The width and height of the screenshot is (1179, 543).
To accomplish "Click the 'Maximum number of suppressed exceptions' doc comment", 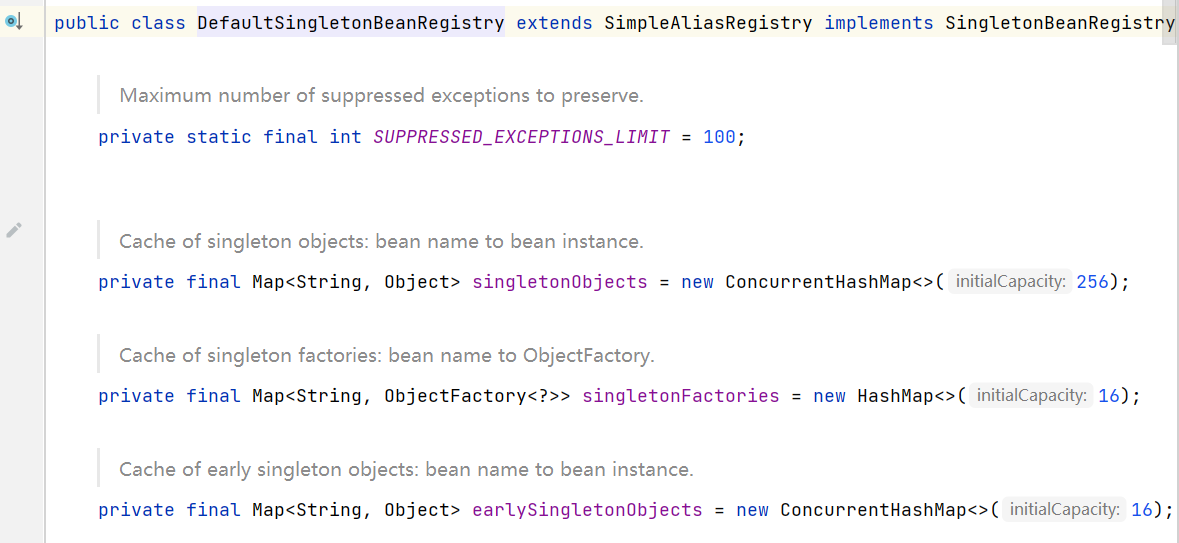I will pos(381,96).
